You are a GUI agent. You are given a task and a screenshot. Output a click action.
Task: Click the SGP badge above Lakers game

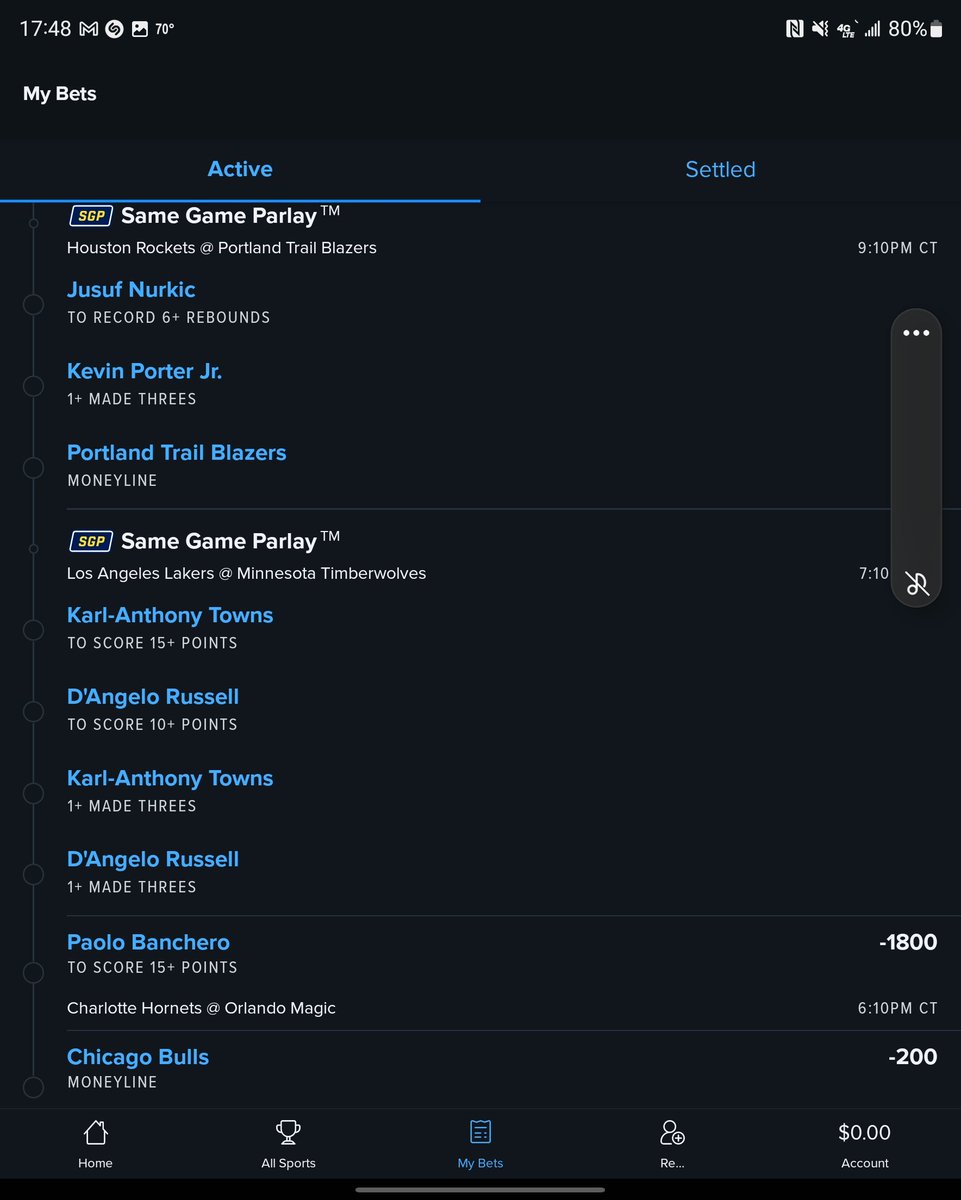pos(91,541)
